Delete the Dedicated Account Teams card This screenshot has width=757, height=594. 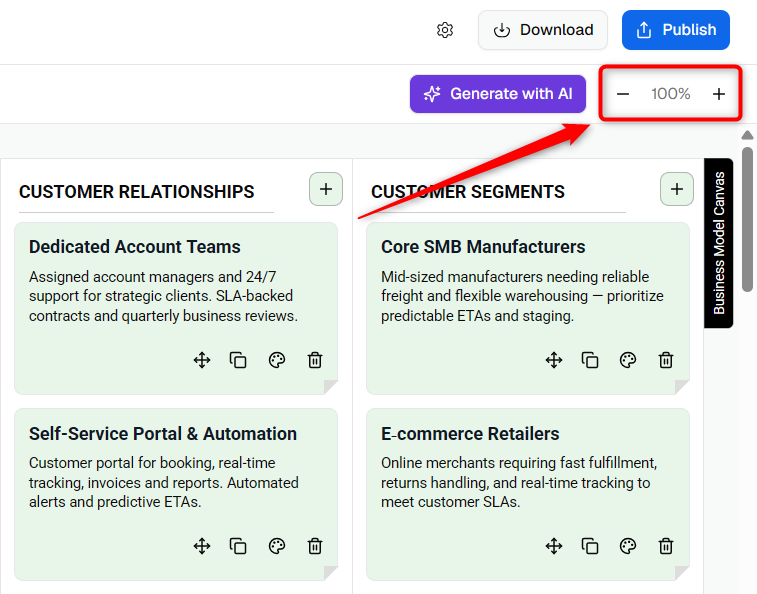pos(315,360)
